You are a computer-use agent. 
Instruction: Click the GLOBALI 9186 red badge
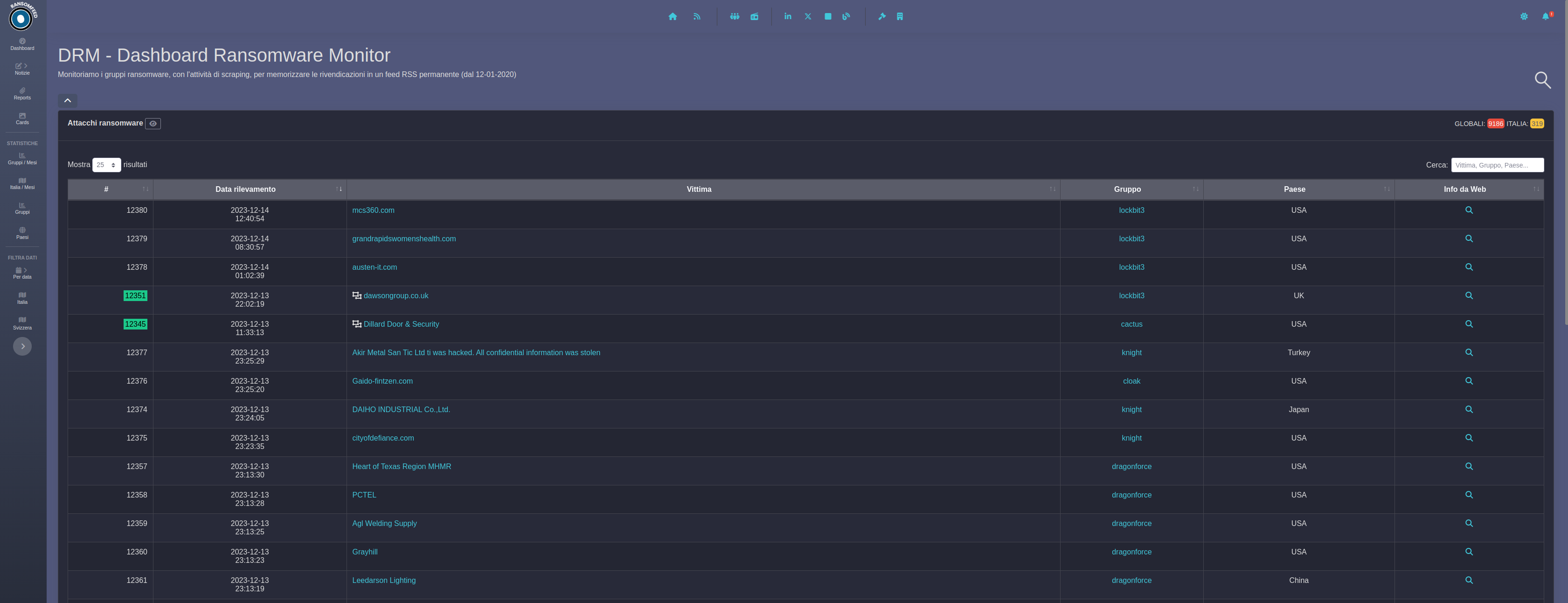[1496, 124]
